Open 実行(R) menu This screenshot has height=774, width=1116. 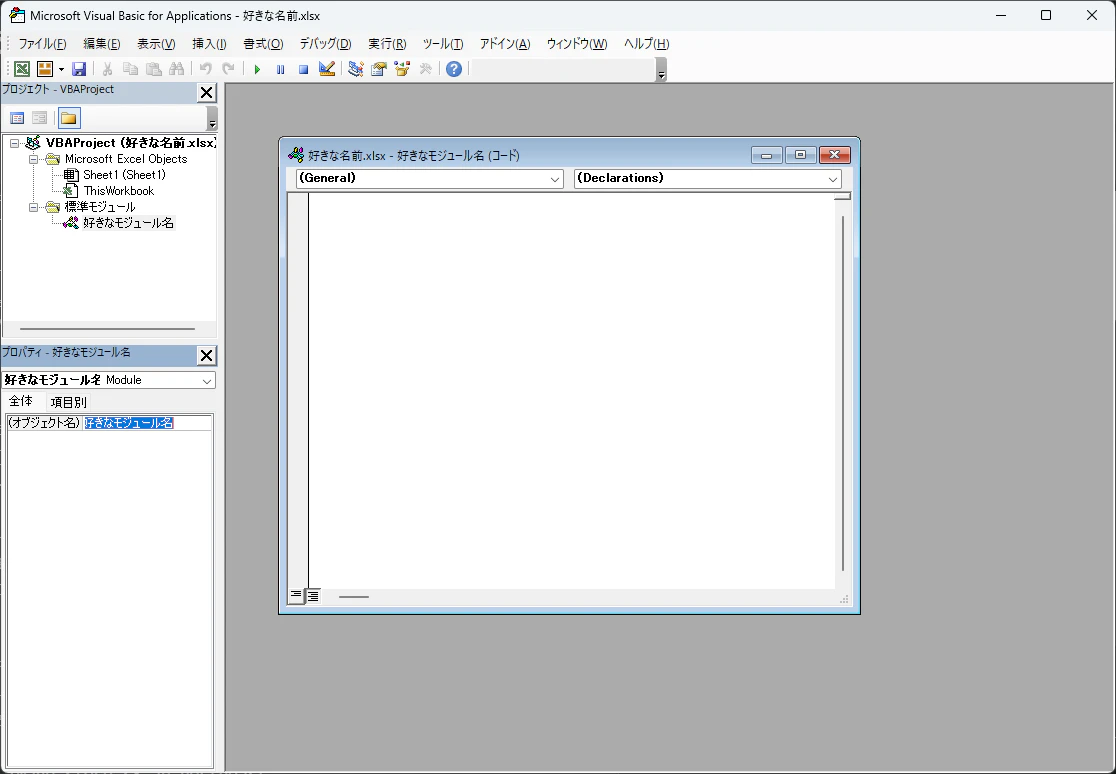tap(387, 43)
